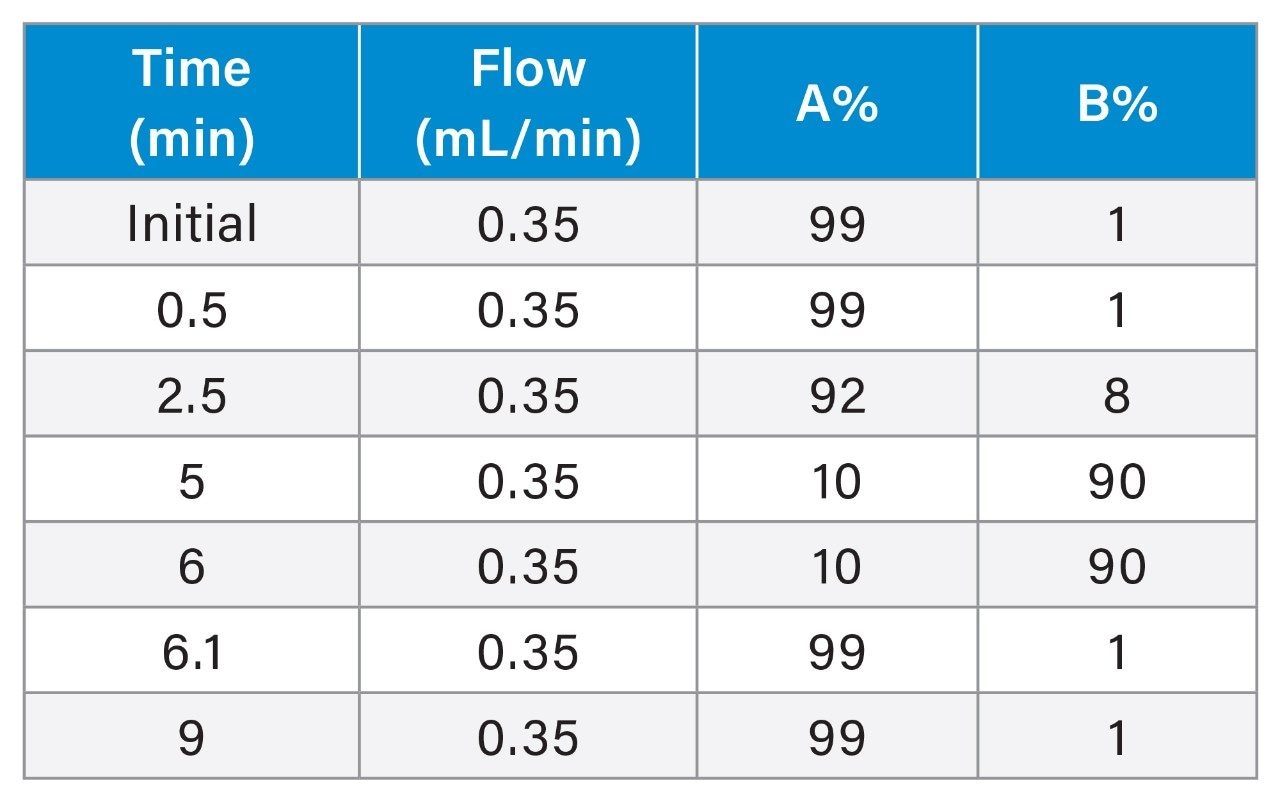Click the A% column header
Screen dimensions: 1280x801
(837, 102)
